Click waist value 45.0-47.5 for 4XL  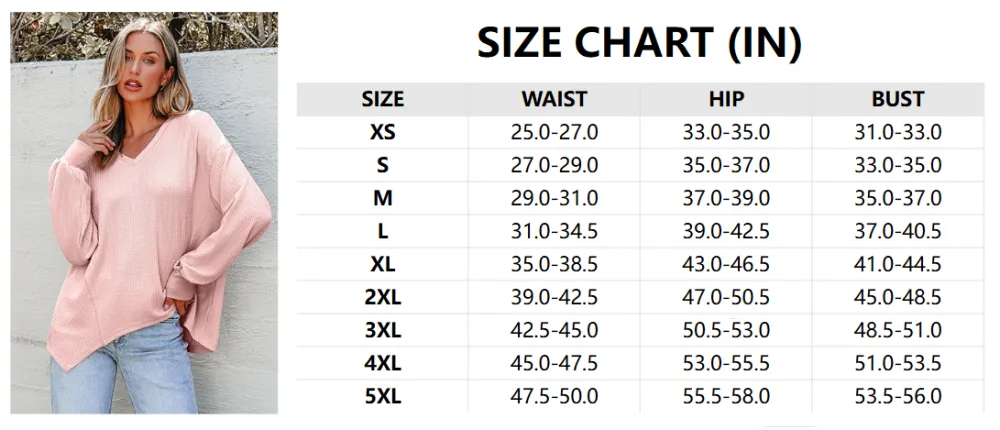click(x=554, y=364)
